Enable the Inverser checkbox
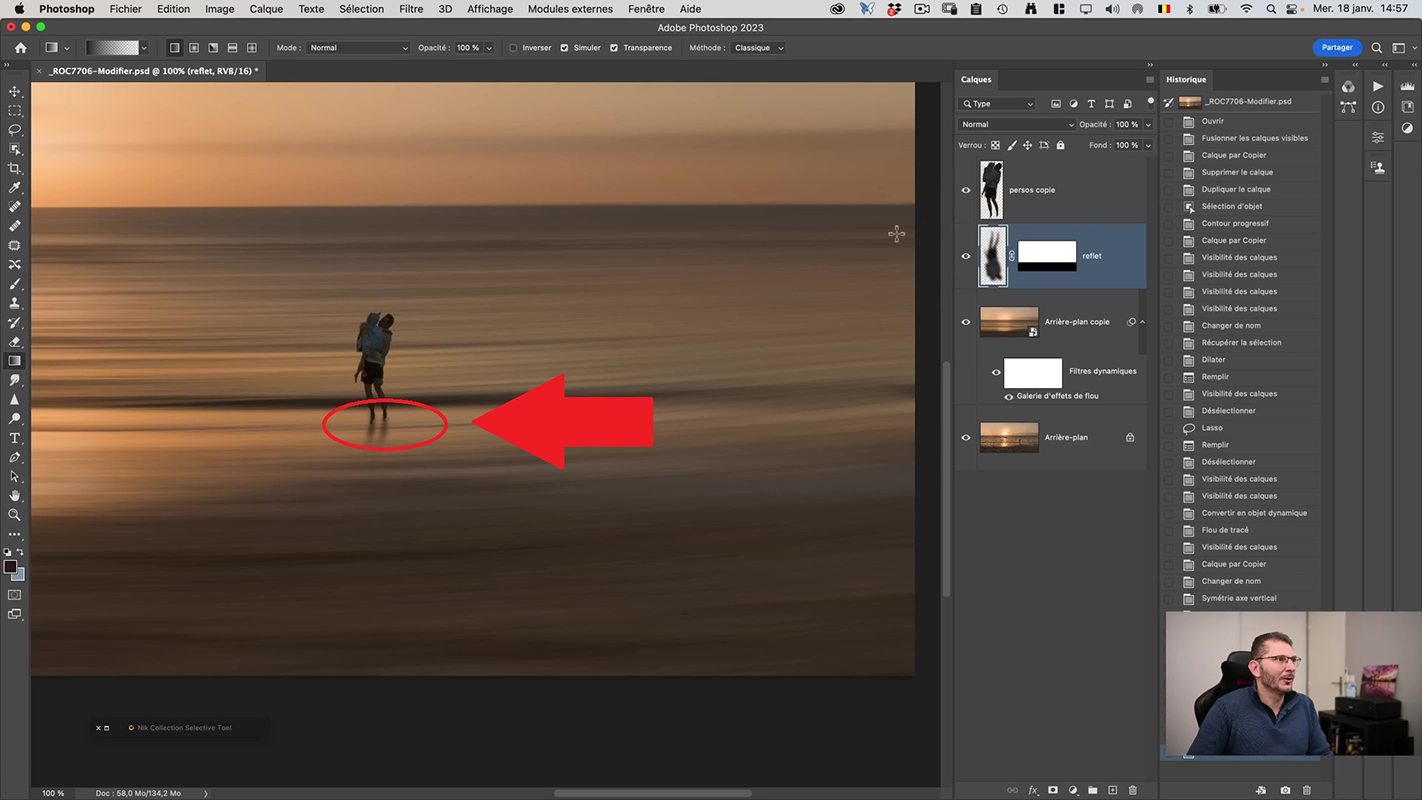Viewport: 1422px width, 800px height. tap(514, 48)
